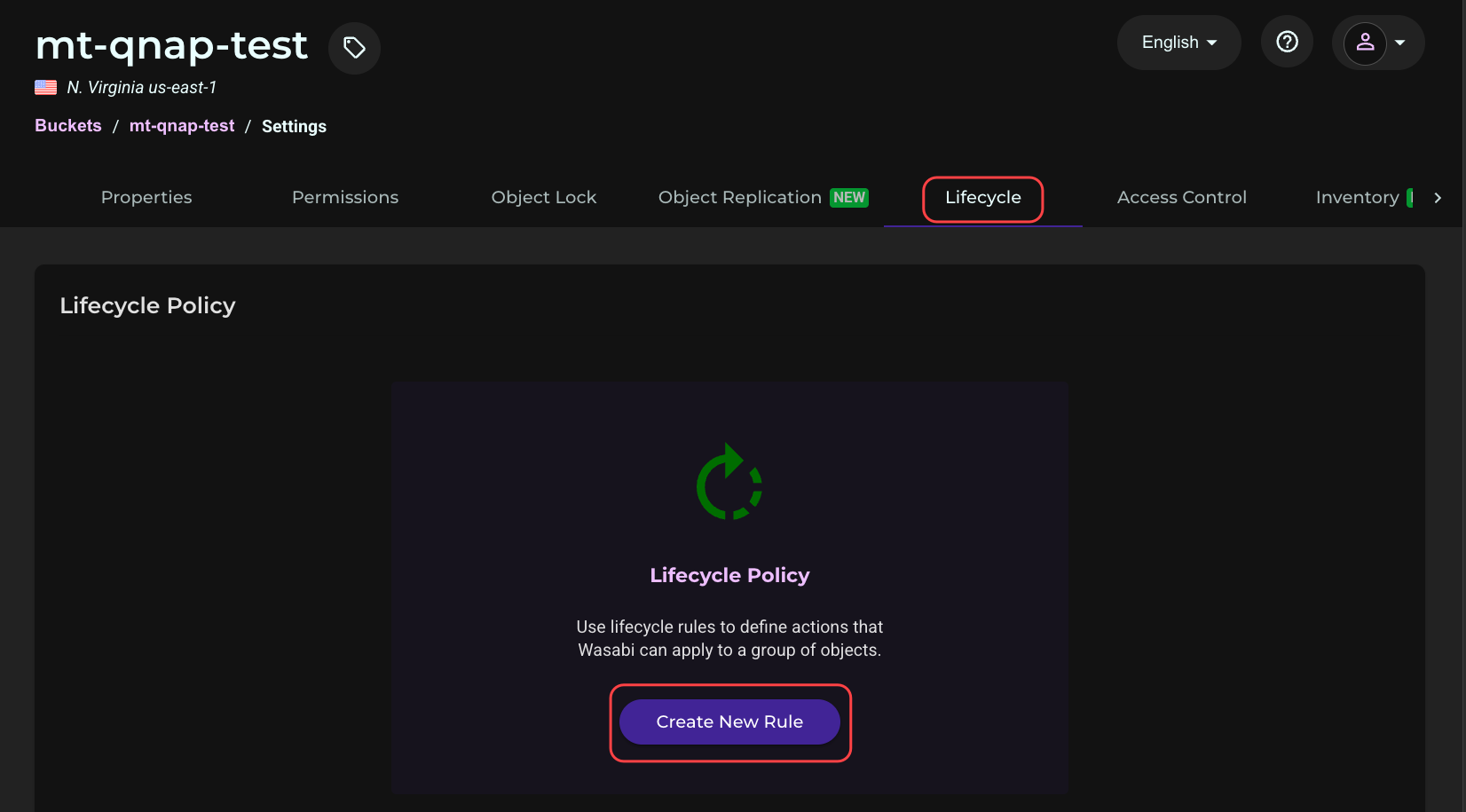Go to the Object Replication tab
This screenshot has height=812, width=1466.
pos(740,197)
